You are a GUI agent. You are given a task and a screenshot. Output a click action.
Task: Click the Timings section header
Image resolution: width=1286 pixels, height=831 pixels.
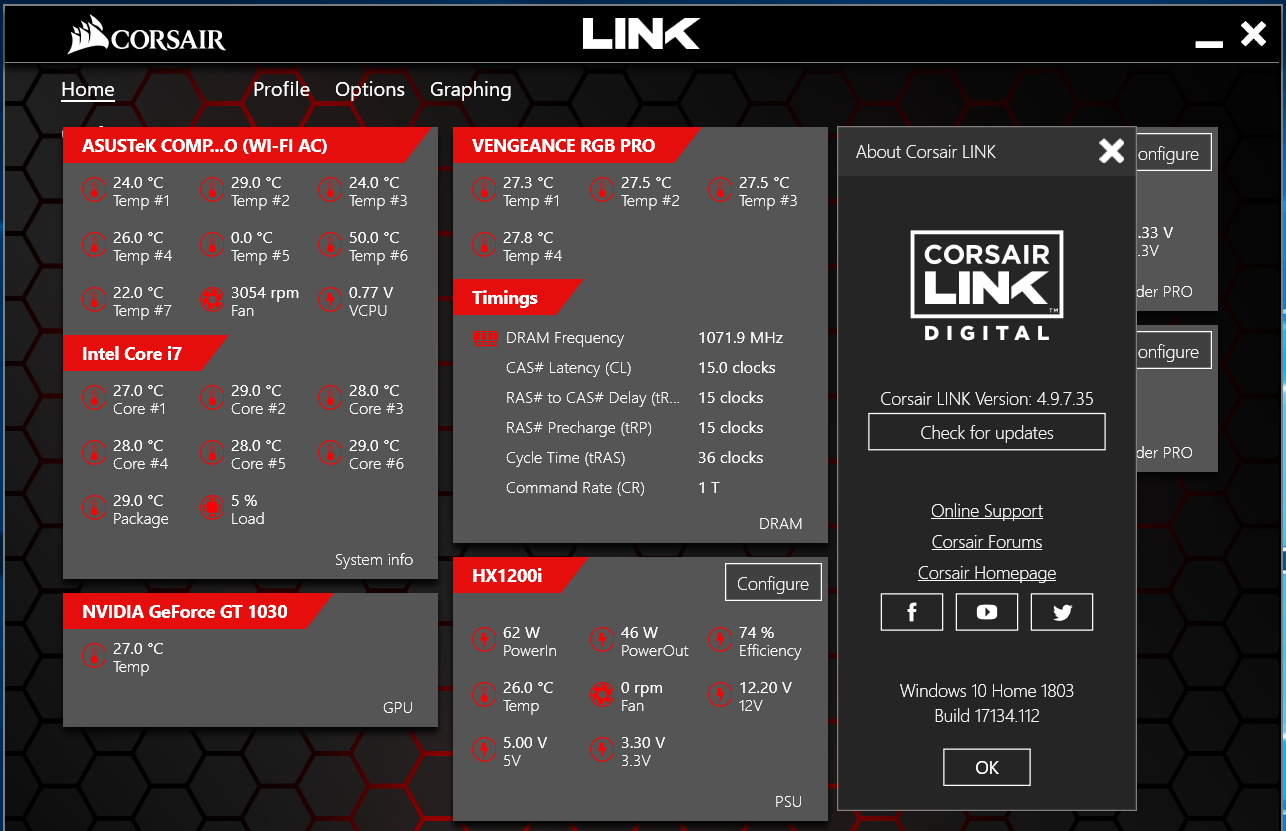[518, 298]
